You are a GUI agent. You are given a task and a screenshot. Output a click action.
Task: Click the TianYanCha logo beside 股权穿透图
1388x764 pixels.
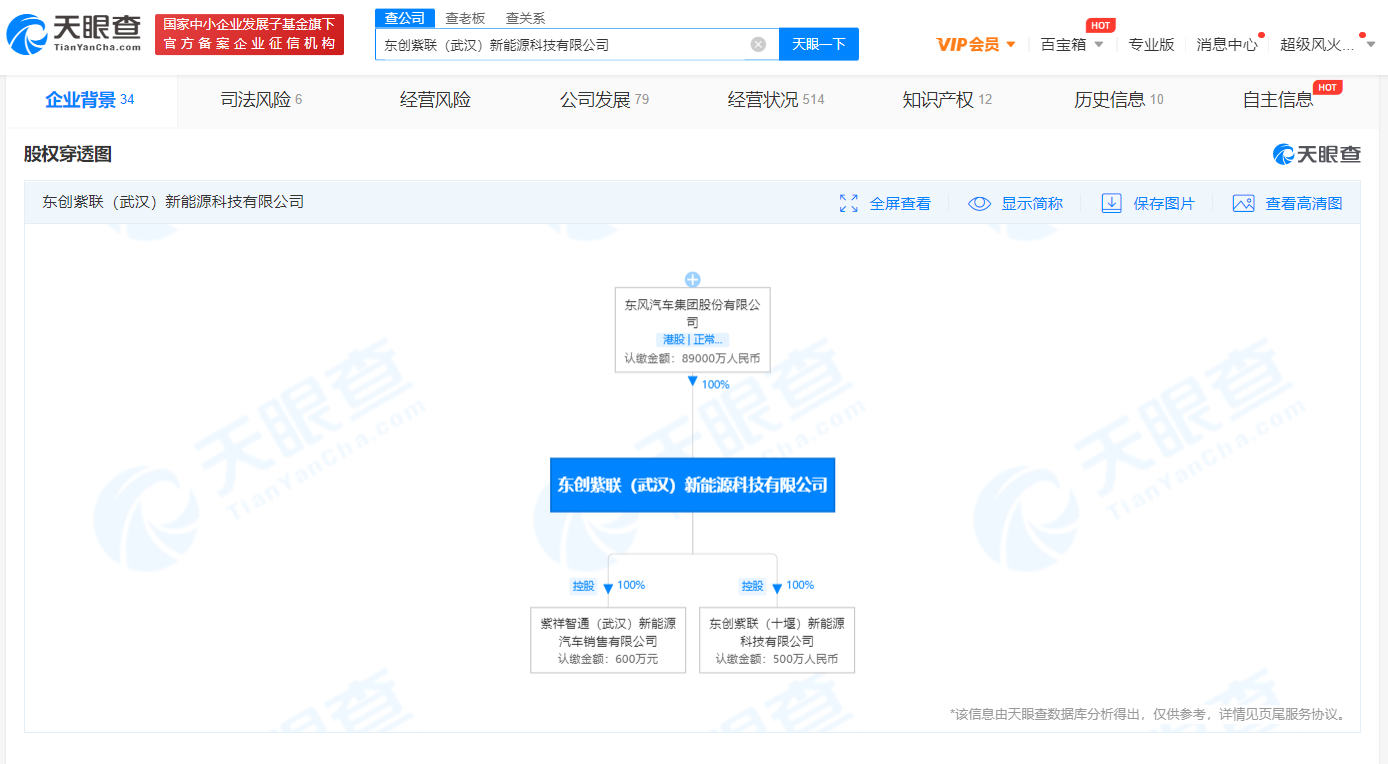(x=1316, y=154)
